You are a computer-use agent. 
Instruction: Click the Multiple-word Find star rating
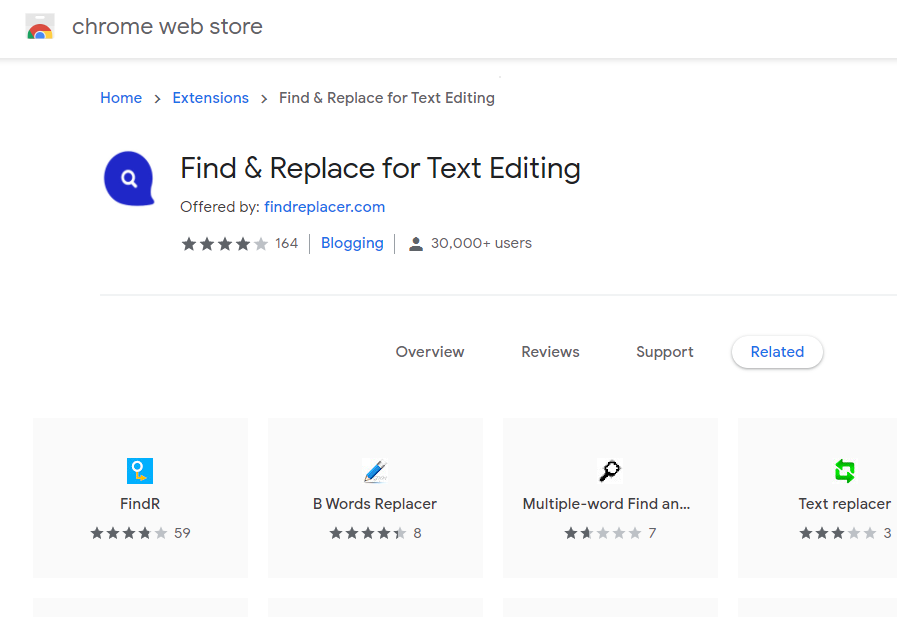603,534
